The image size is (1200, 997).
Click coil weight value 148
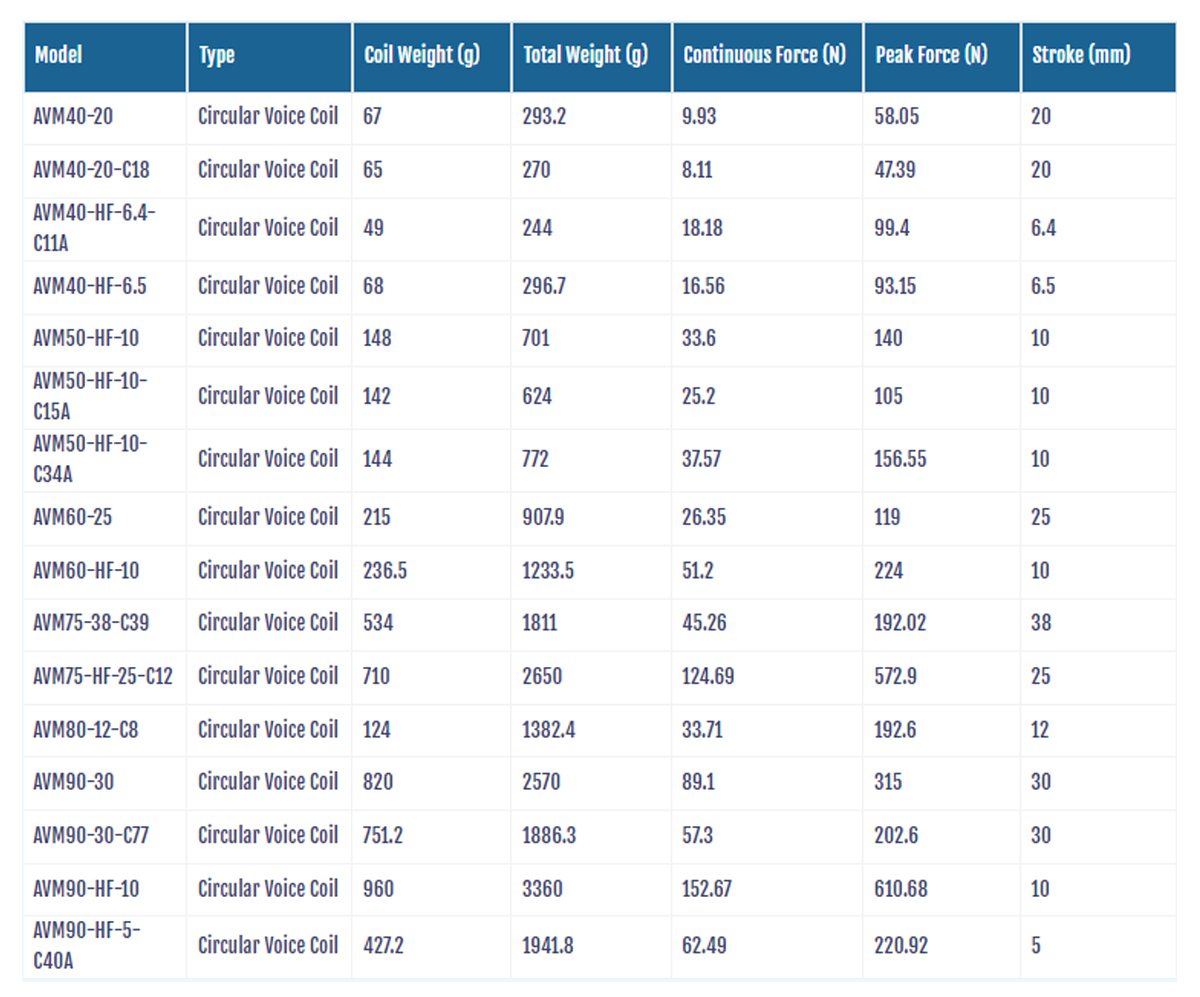[x=376, y=339]
